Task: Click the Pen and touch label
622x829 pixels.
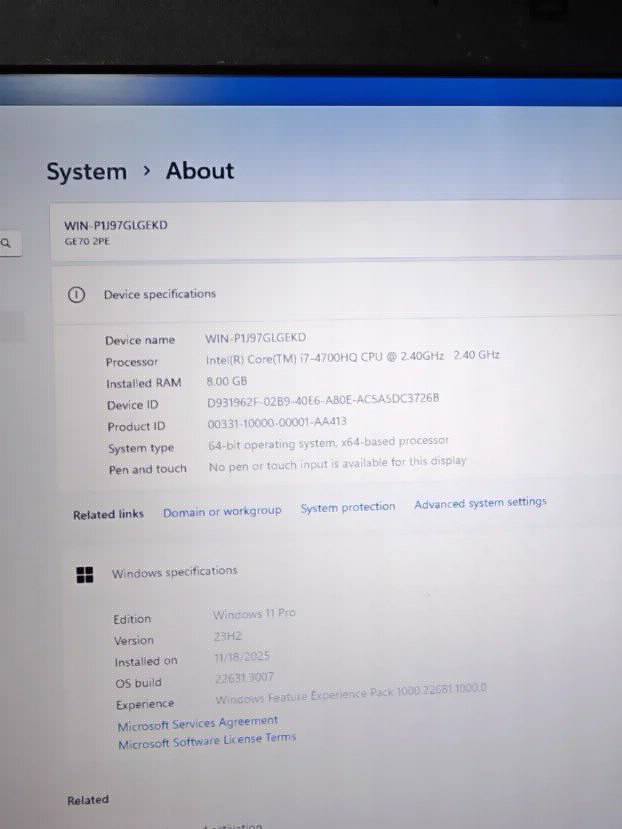Action: [148, 469]
